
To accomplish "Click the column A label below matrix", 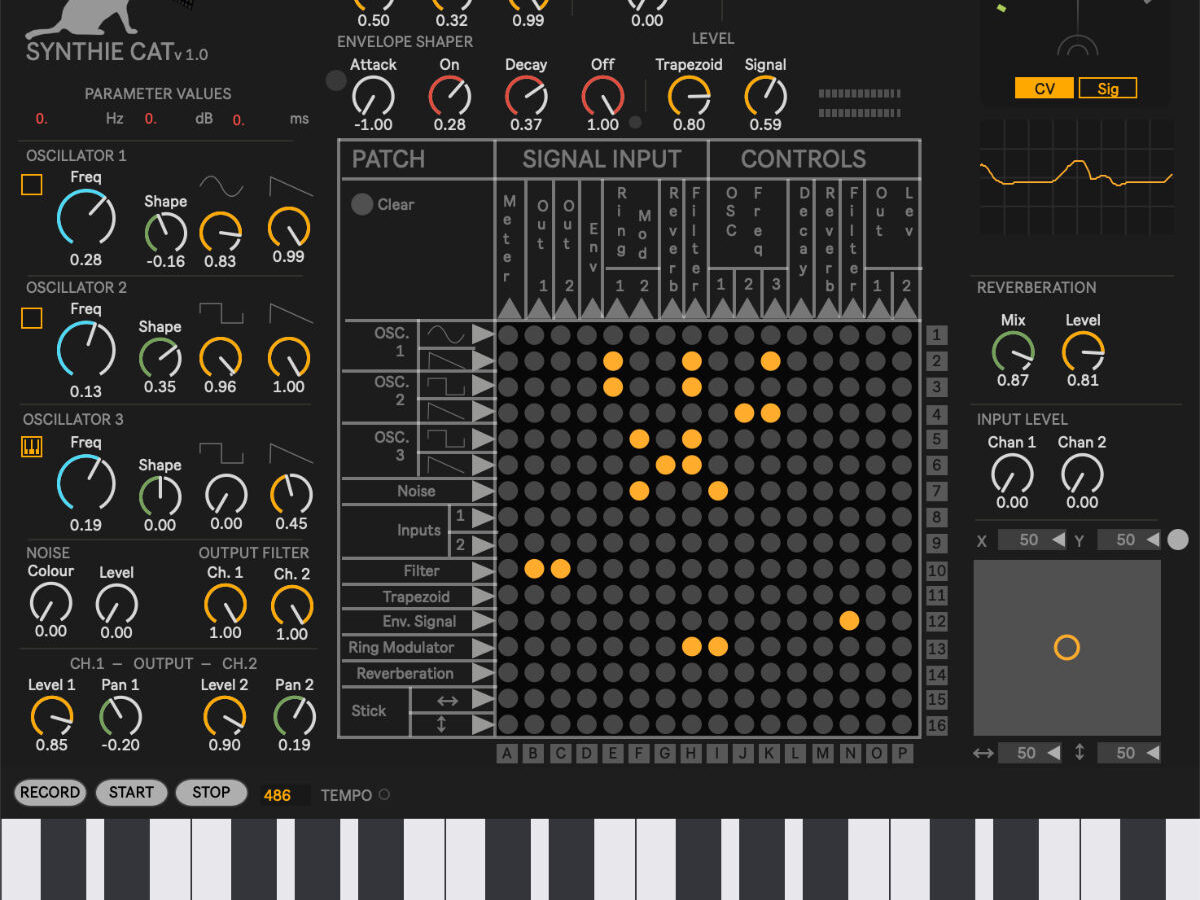I will pyautogui.click(x=508, y=753).
